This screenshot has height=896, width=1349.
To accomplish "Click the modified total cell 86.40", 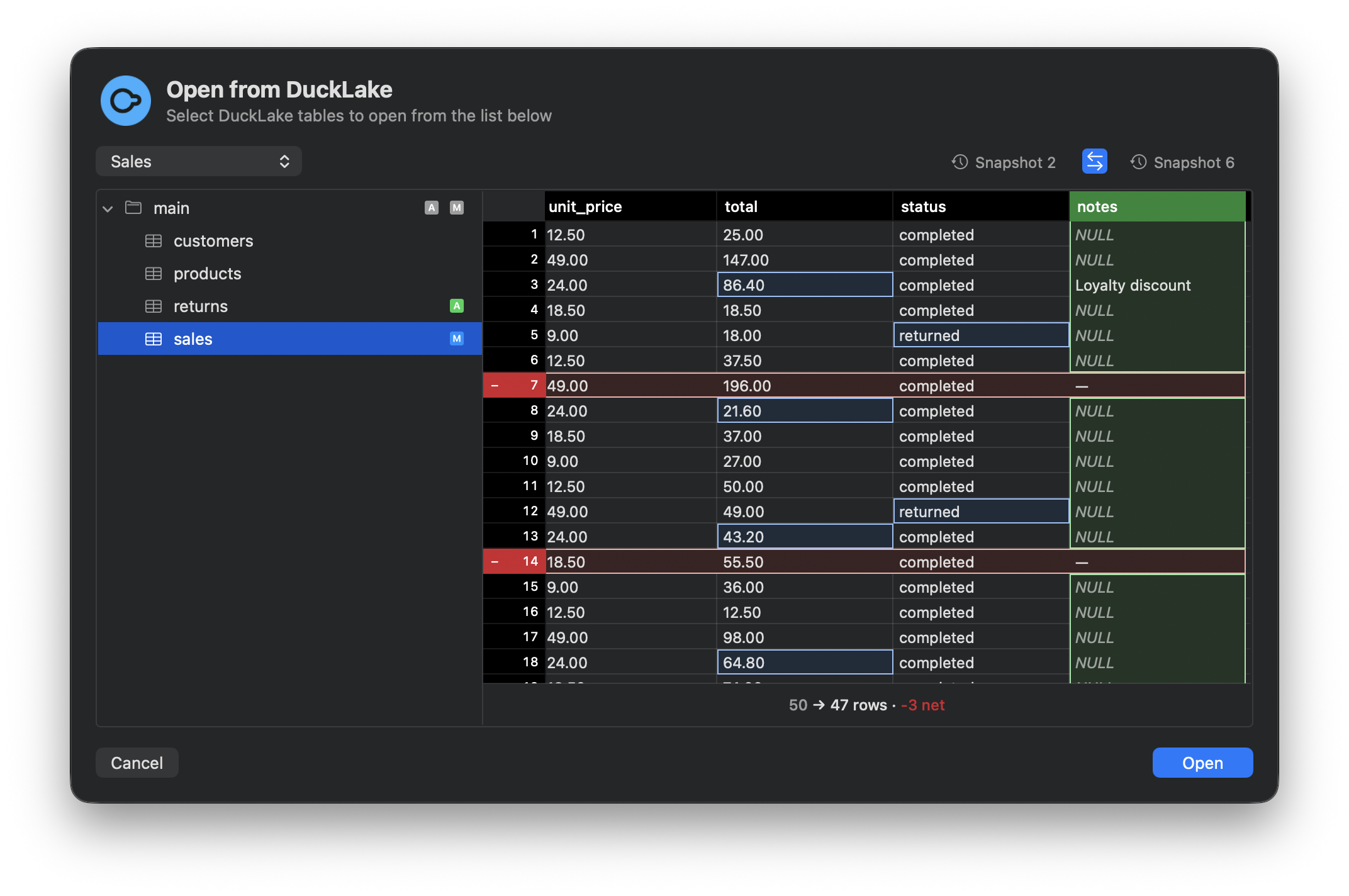I will click(805, 284).
